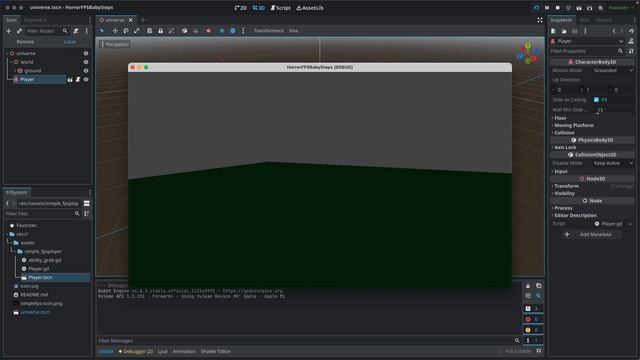Choose the Scale mode tool
The image size is (640, 360).
coord(136,31)
